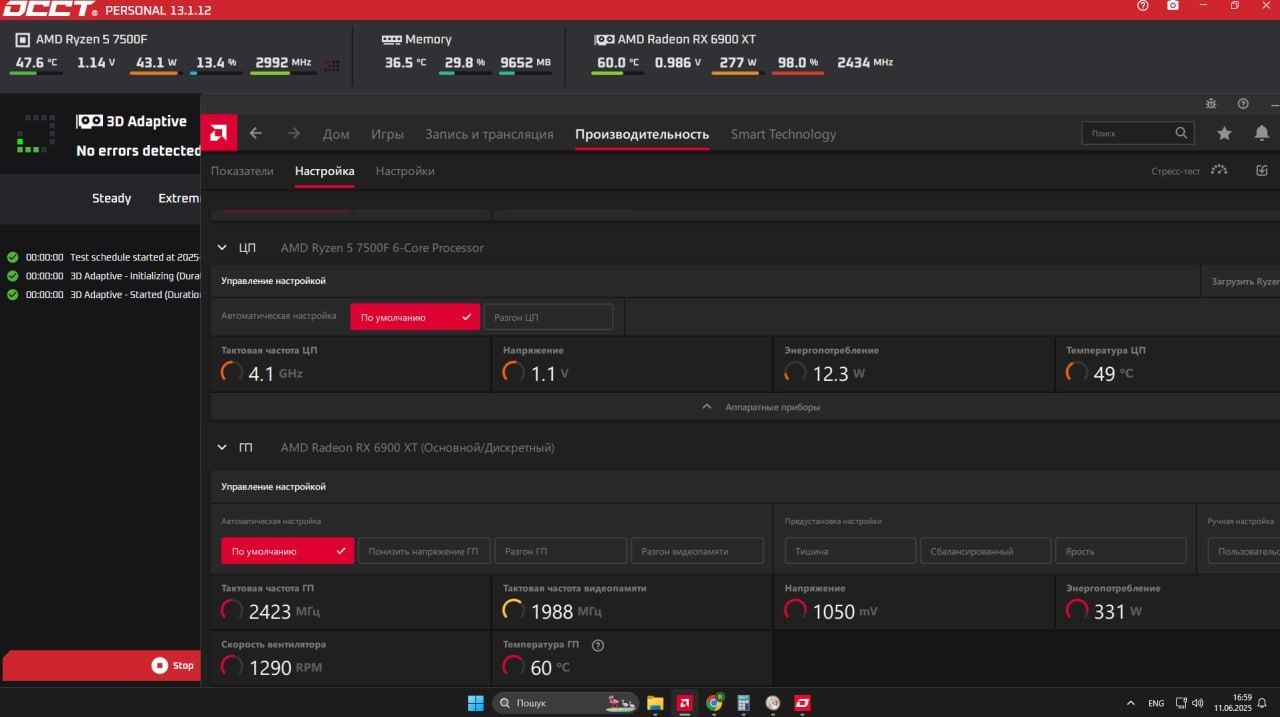The height and width of the screenshot is (717, 1280).
Task: Open Windows Start menu
Action: 475,703
